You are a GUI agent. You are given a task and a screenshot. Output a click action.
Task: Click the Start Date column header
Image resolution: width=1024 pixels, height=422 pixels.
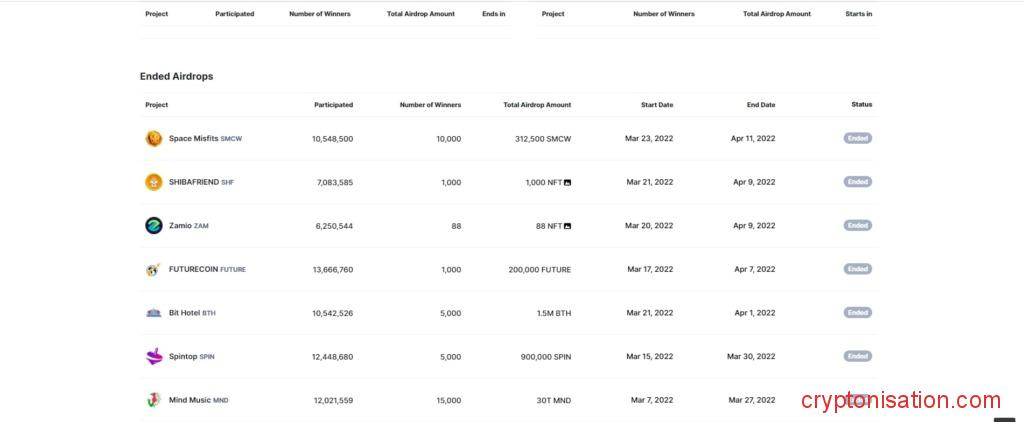pos(657,105)
